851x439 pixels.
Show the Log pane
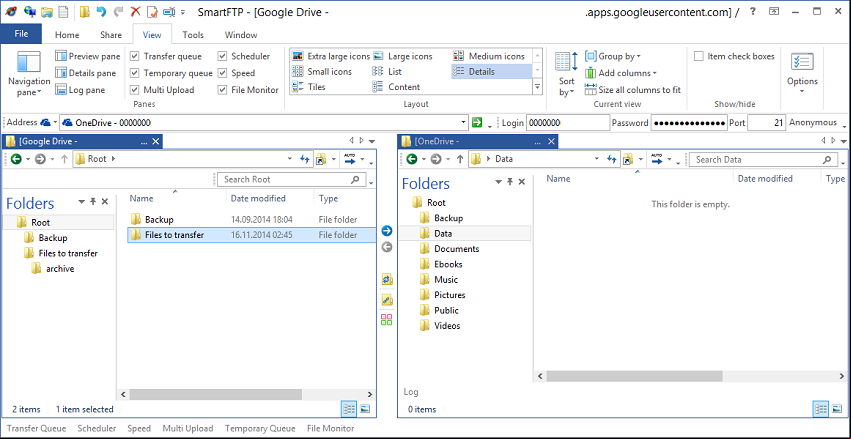click(x=80, y=90)
